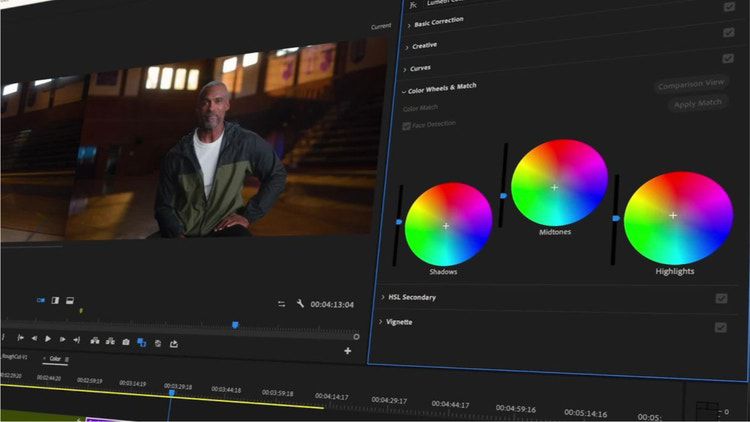Expand the Vignette section
Viewport: 750px width, 422px height.
[382, 322]
